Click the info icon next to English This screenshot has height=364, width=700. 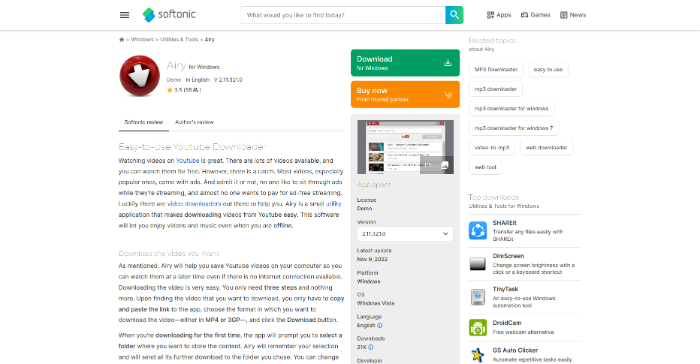pos(380,326)
